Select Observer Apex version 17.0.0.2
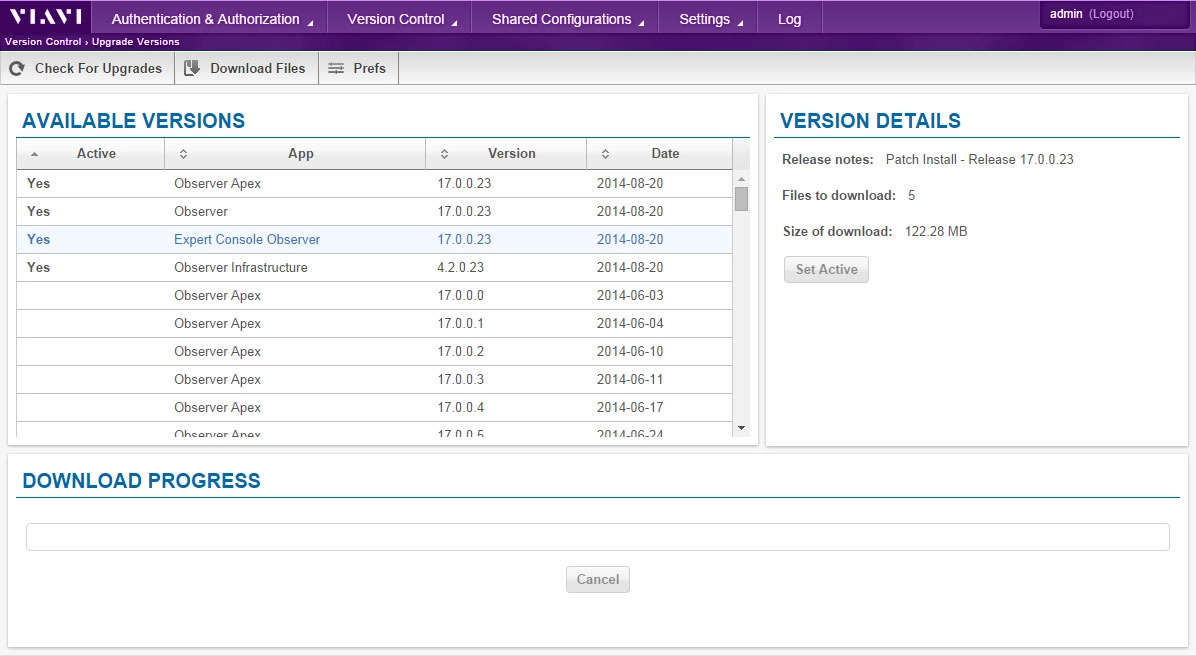The height and width of the screenshot is (656, 1196). (x=375, y=352)
